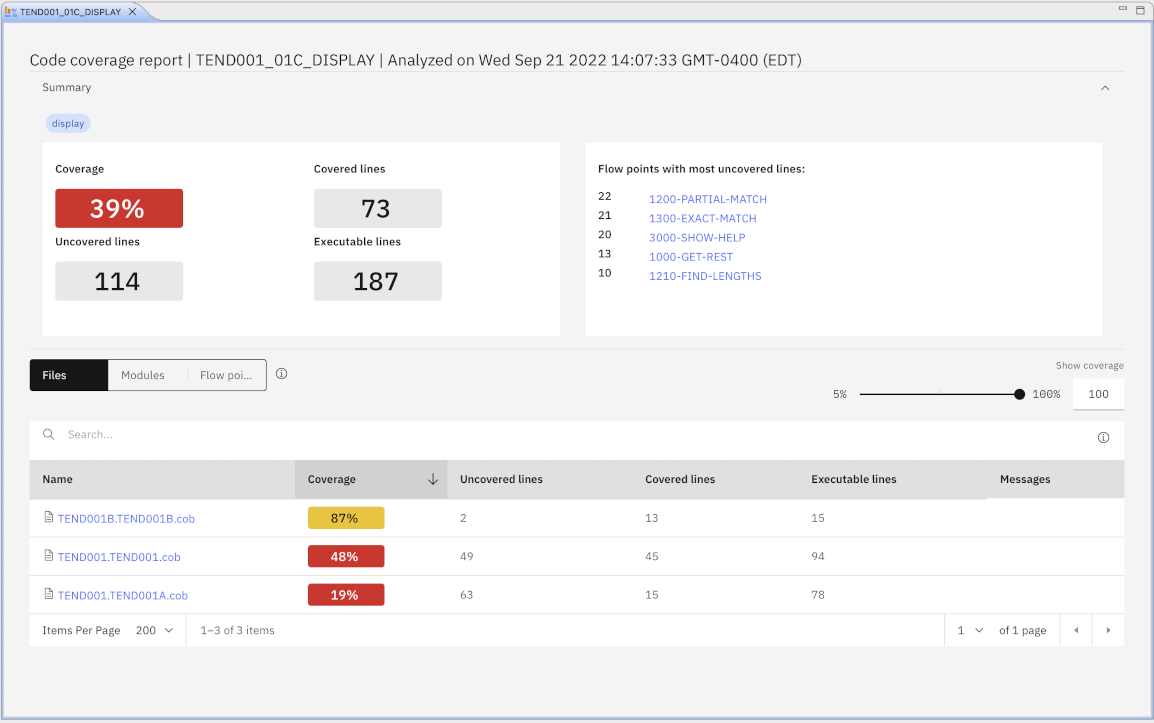Collapse the Summary section
The height and width of the screenshot is (723, 1154).
(x=1105, y=88)
